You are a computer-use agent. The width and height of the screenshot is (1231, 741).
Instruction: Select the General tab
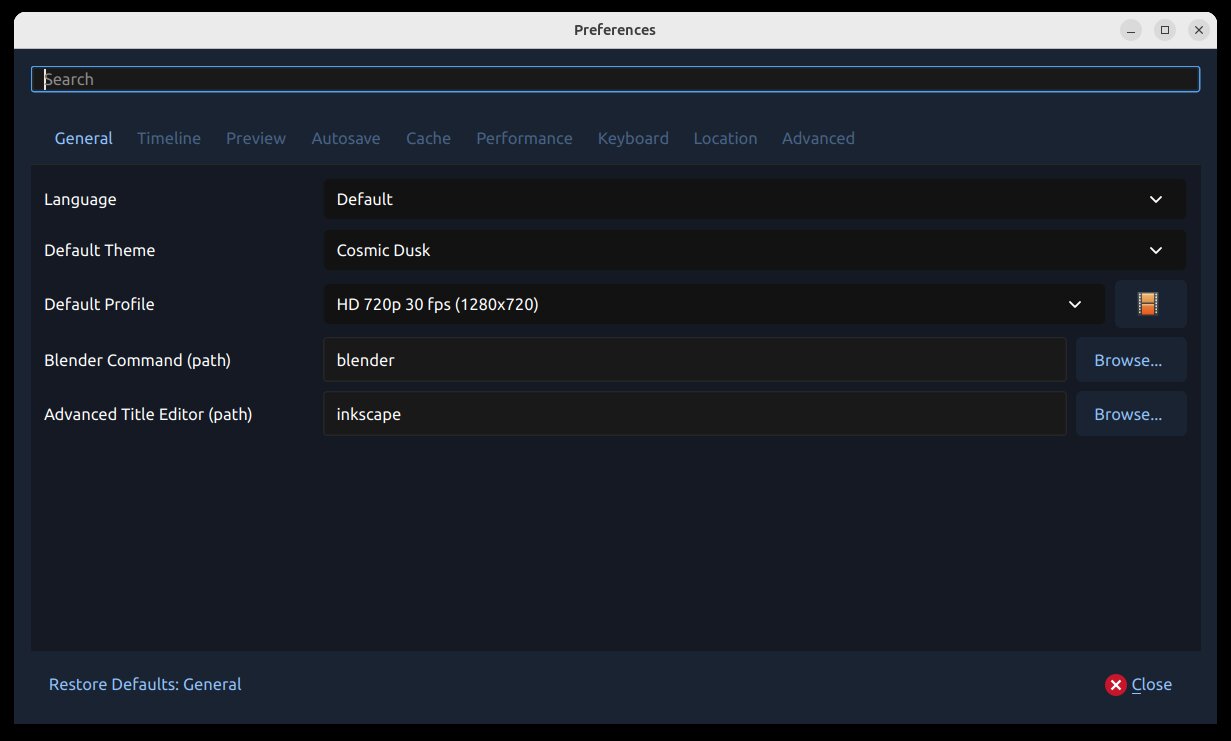coord(84,138)
